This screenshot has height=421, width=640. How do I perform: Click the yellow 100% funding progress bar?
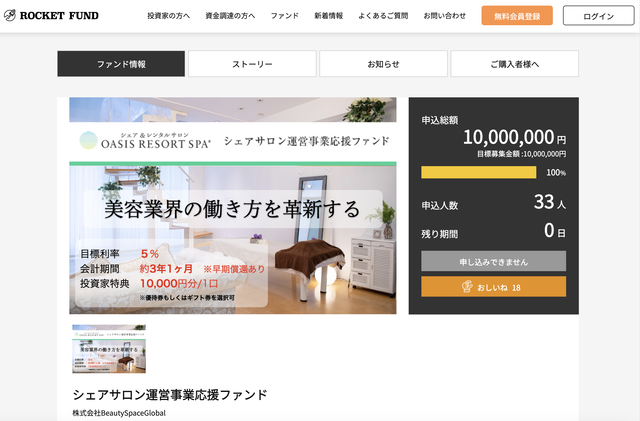point(479,172)
